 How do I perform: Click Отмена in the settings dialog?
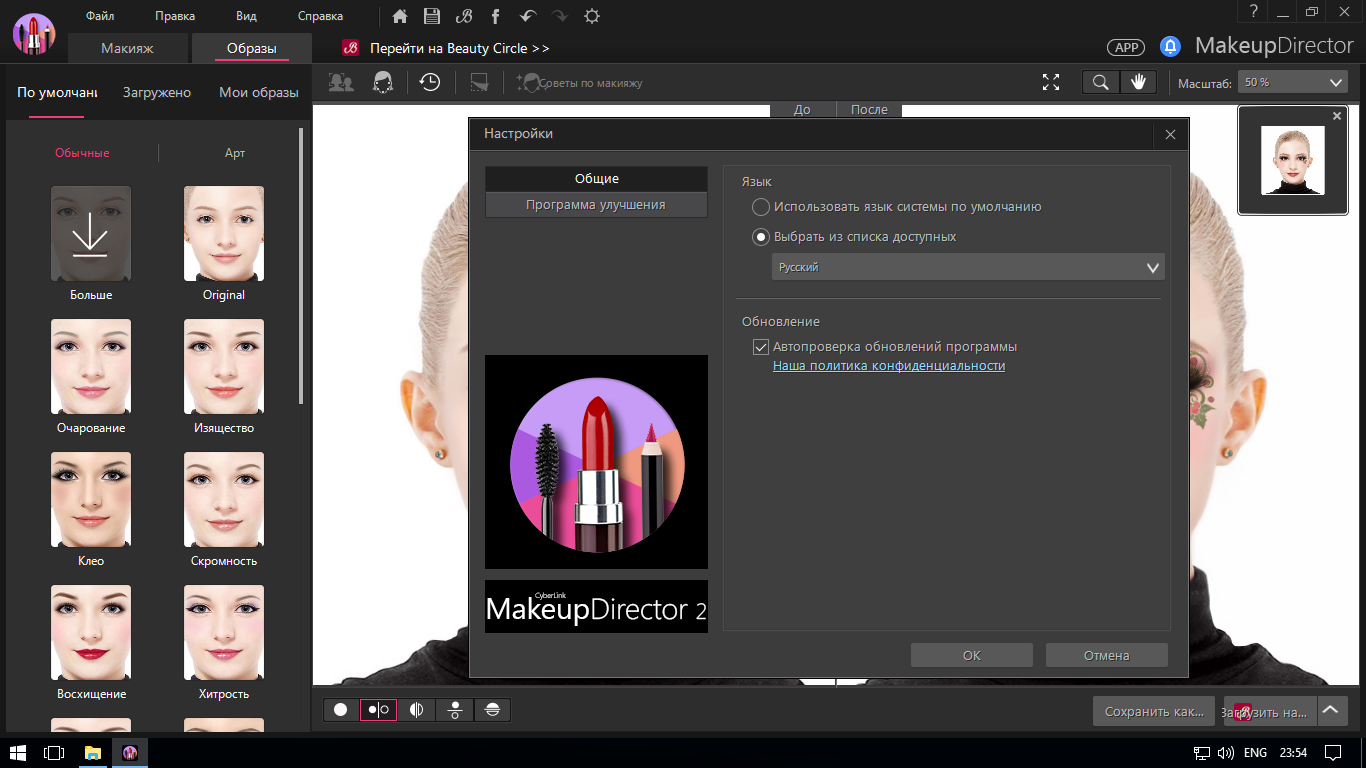1107,655
